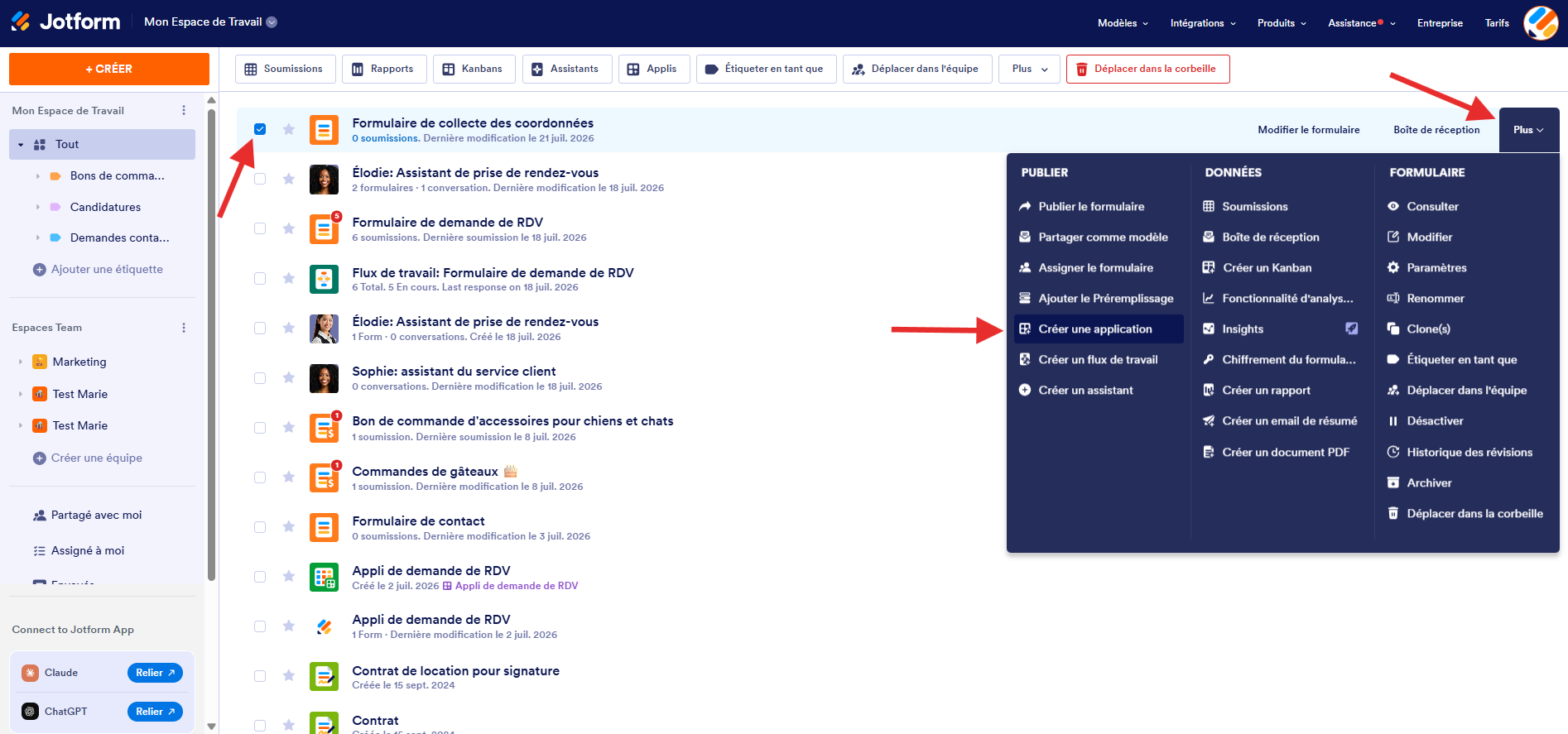Open the user avatar profile menu
The width and height of the screenshot is (1568, 734).
click(1541, 23)
